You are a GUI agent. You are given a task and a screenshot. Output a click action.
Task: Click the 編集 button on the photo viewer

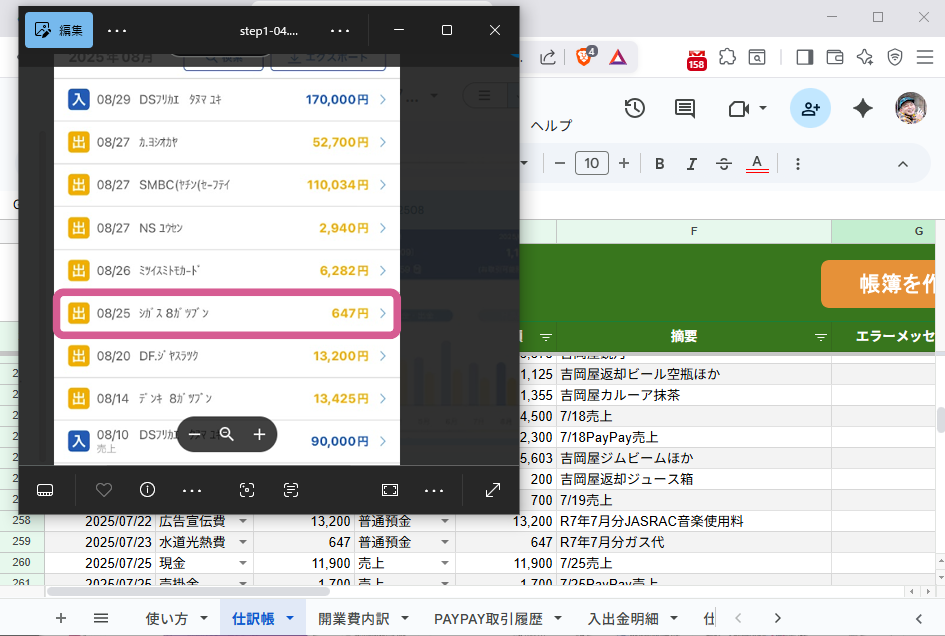click(x=58, y=30)
